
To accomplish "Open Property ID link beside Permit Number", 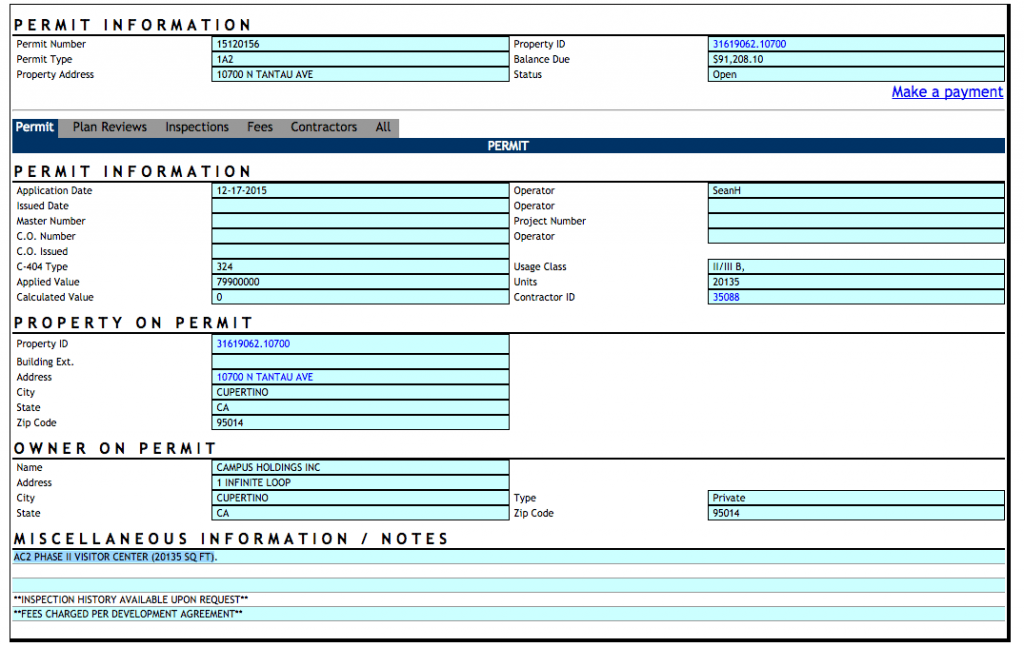I will (x=749, y=44).
